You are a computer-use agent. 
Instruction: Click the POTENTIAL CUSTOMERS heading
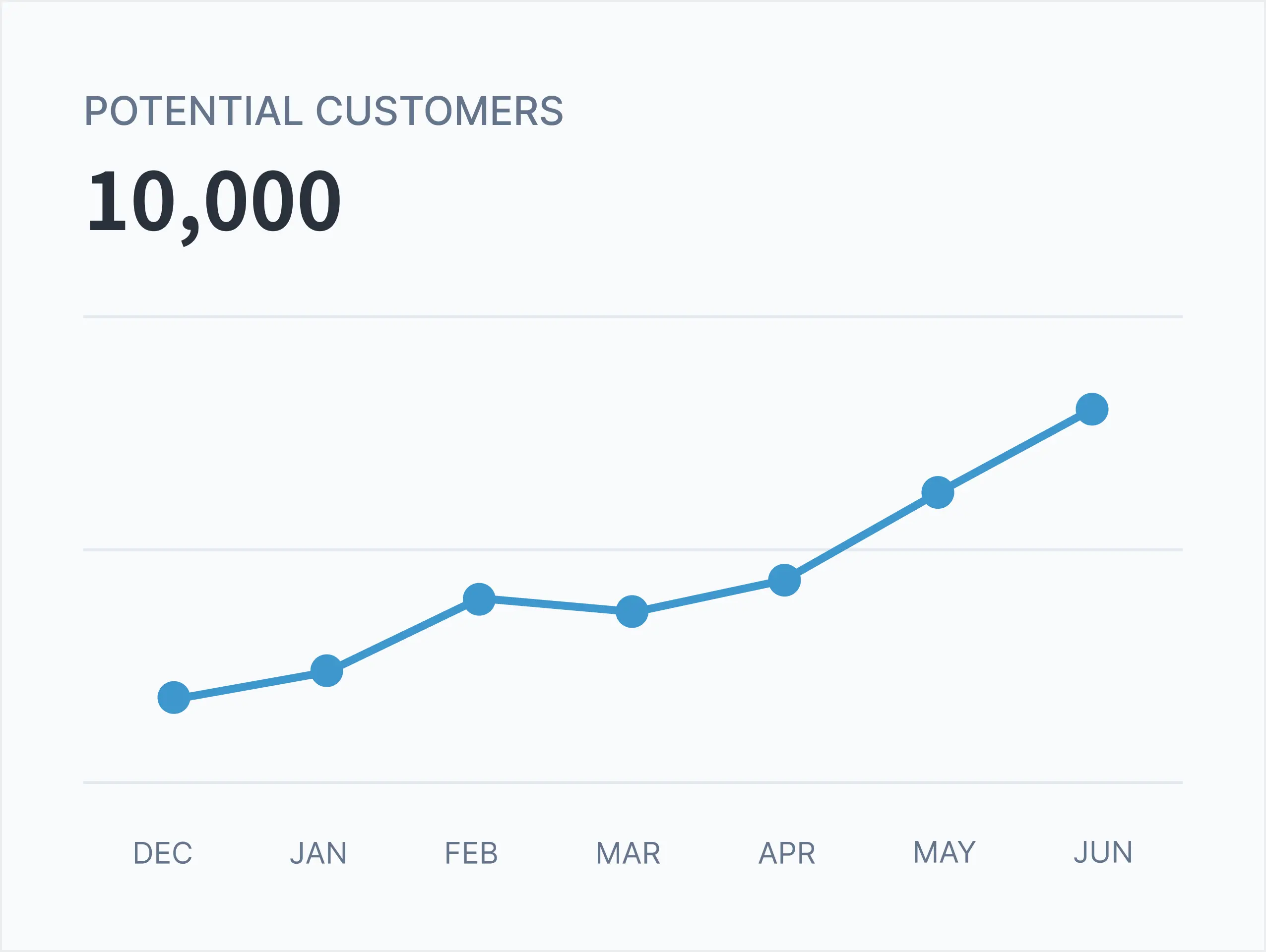click(324, 111)
